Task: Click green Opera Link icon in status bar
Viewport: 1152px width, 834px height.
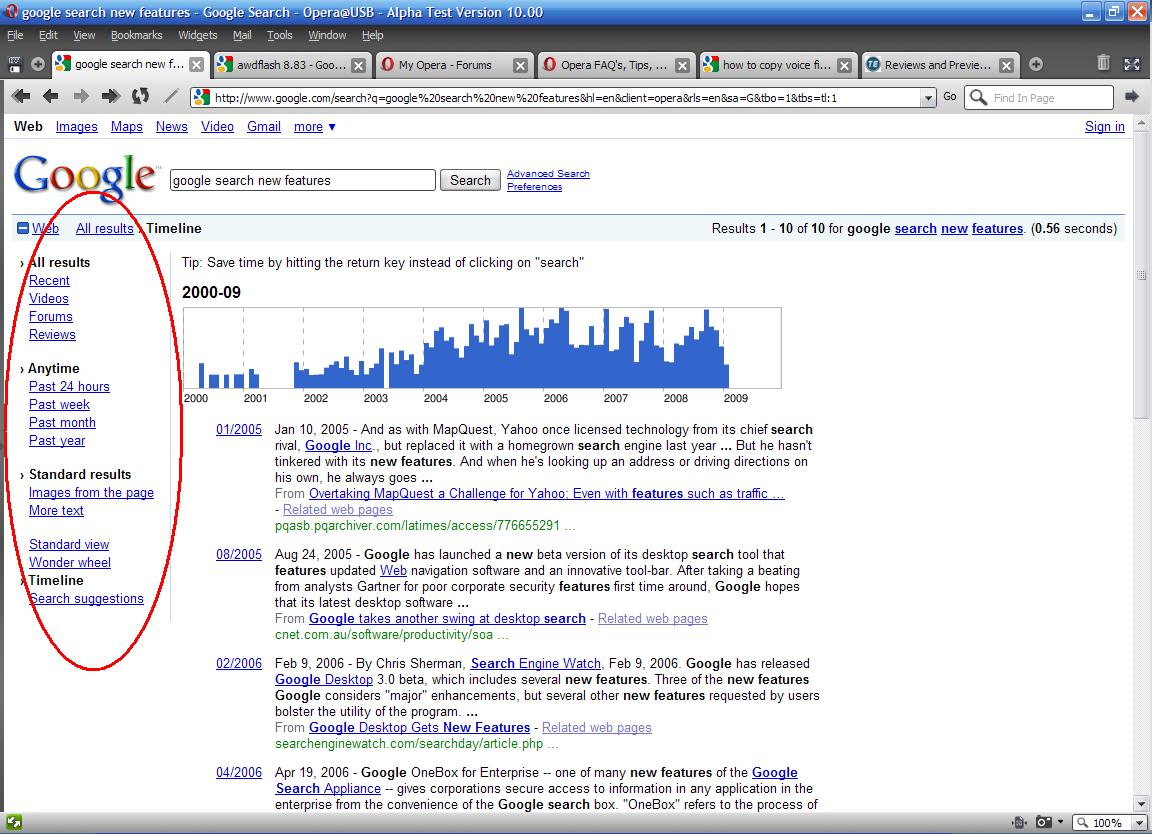Action: coord(14,822)
